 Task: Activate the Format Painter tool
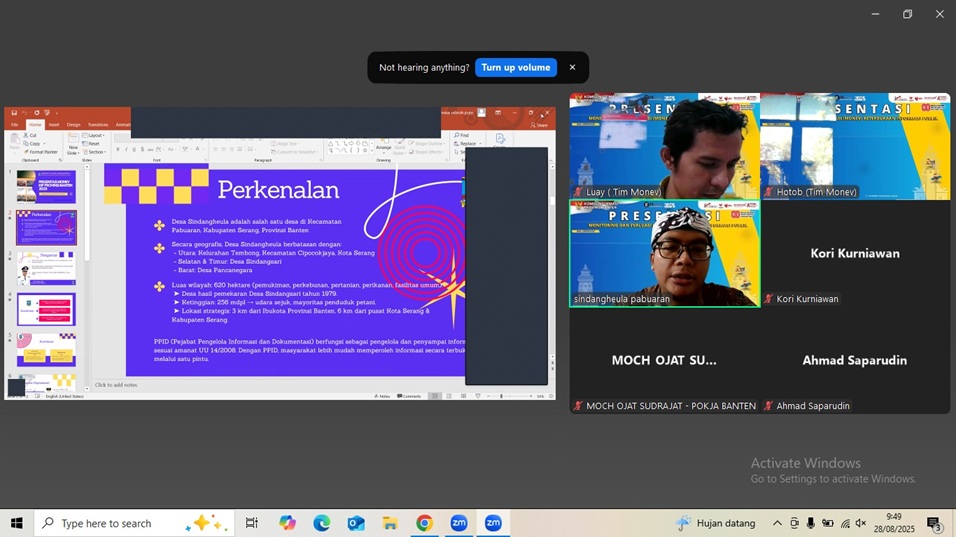tap(41, 152)
